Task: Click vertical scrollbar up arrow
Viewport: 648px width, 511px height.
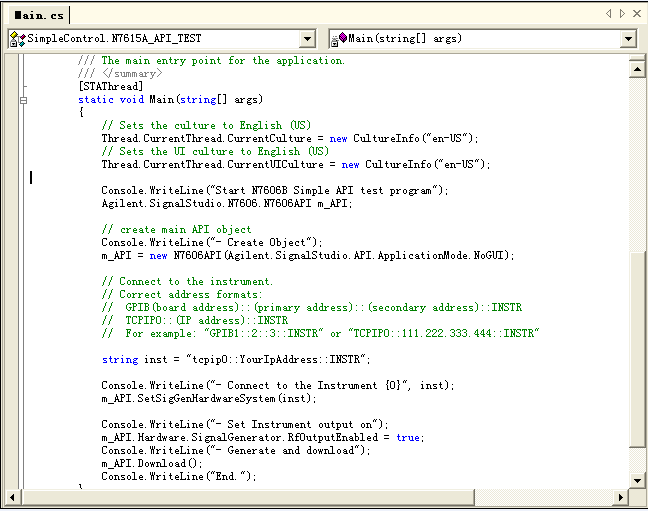Action: pos(637,69)
